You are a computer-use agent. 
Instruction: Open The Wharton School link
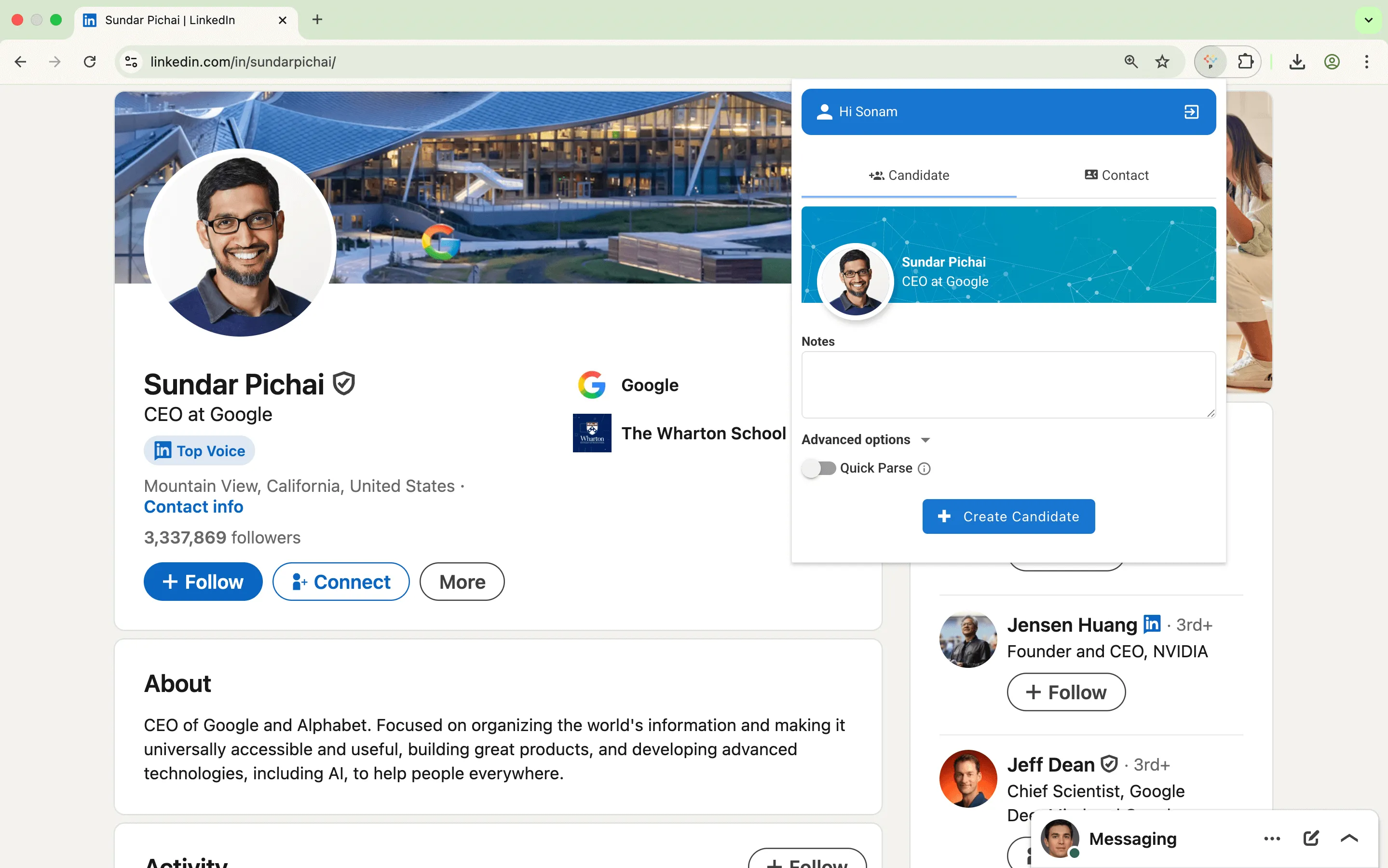pos(704,433)
